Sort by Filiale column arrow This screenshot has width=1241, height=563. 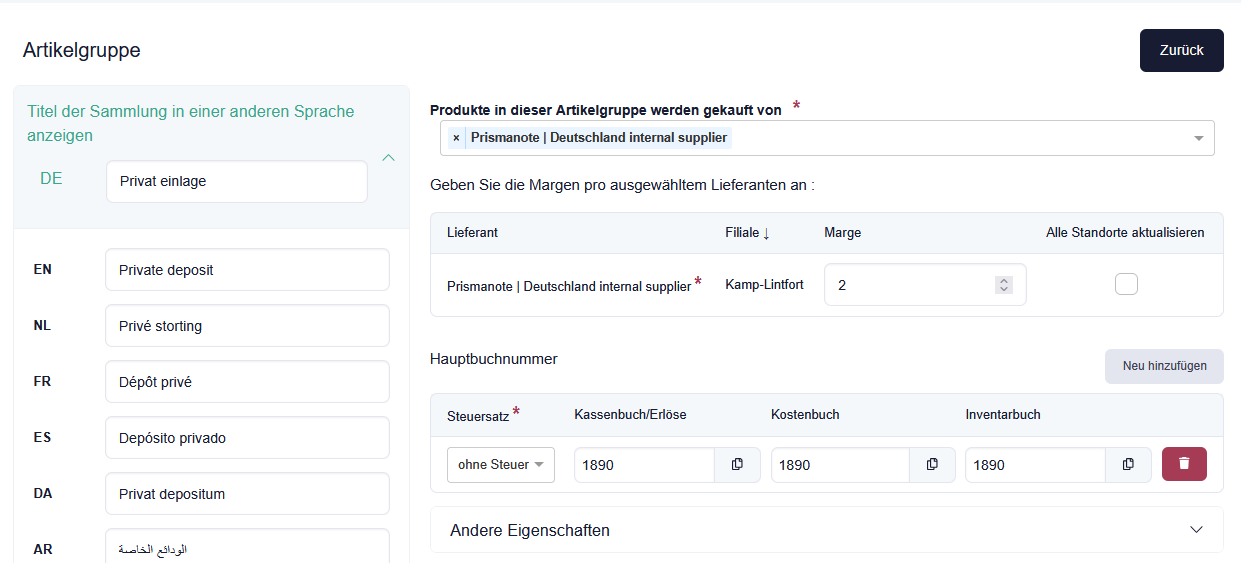tap(766, 233)
